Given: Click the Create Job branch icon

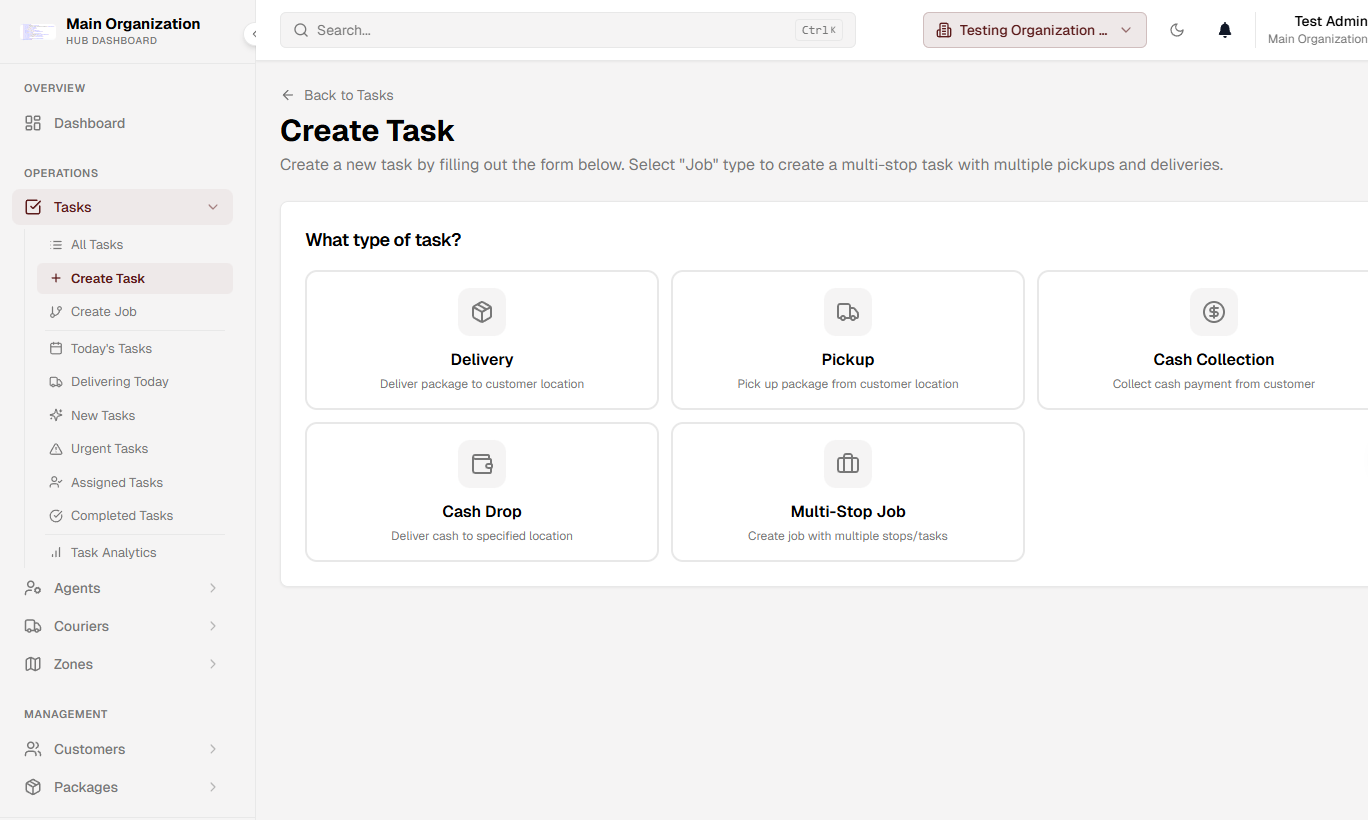Looking at the screenshot, I should [56, 312].
